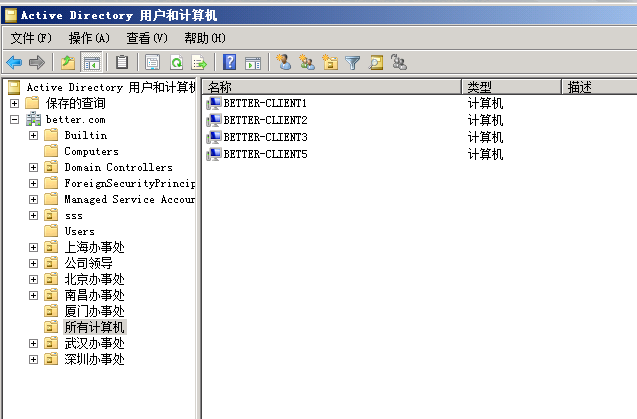Create new organizational unit icon

click(330, 62)
